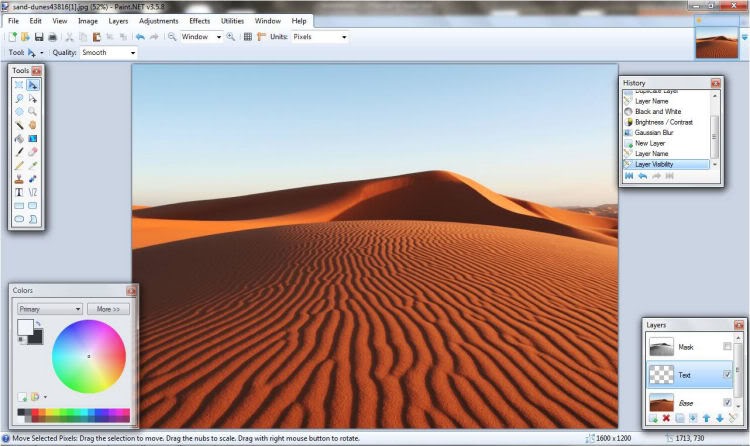
Task: Select the Move Selection tool
Action: [x=33, y=98]
